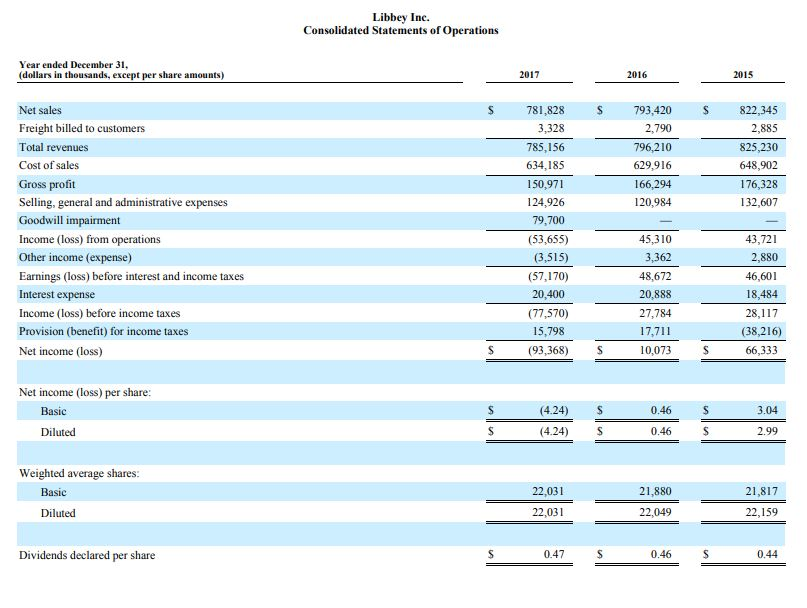Image resolution: width=807 pixels, height=608 pixels.
Task: Click the 2017 column header
Action: click(x=530, y=73)
